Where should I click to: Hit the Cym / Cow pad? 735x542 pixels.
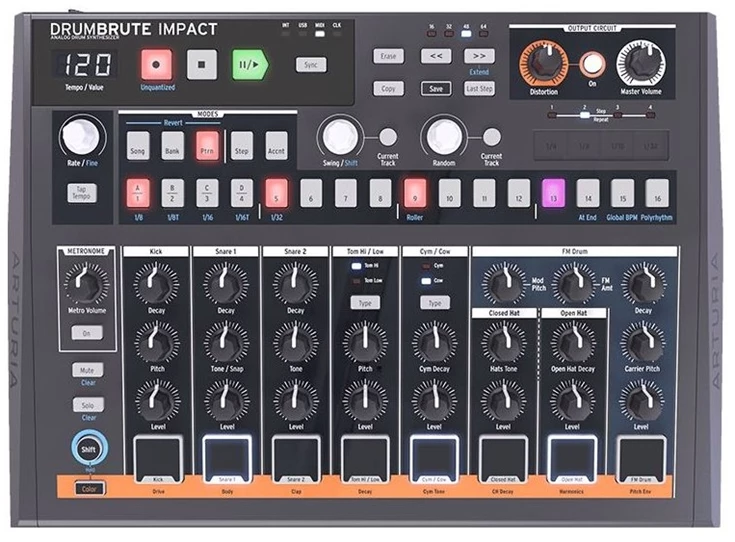click(x=434, y=459)
